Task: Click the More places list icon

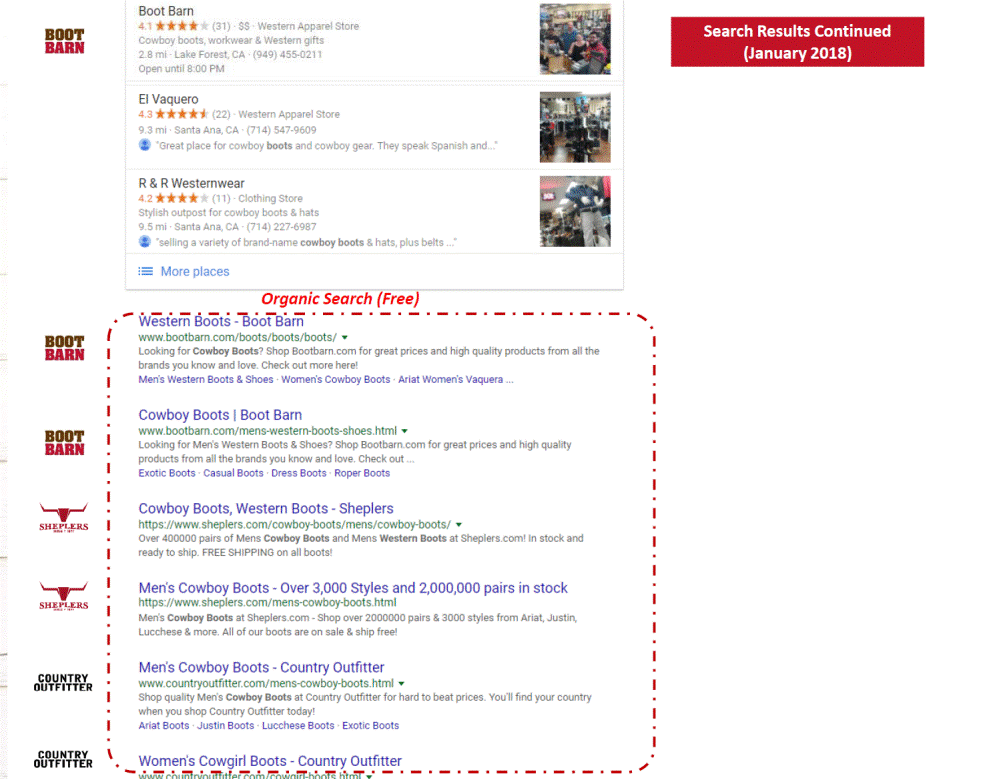Action: coord(146,271)
